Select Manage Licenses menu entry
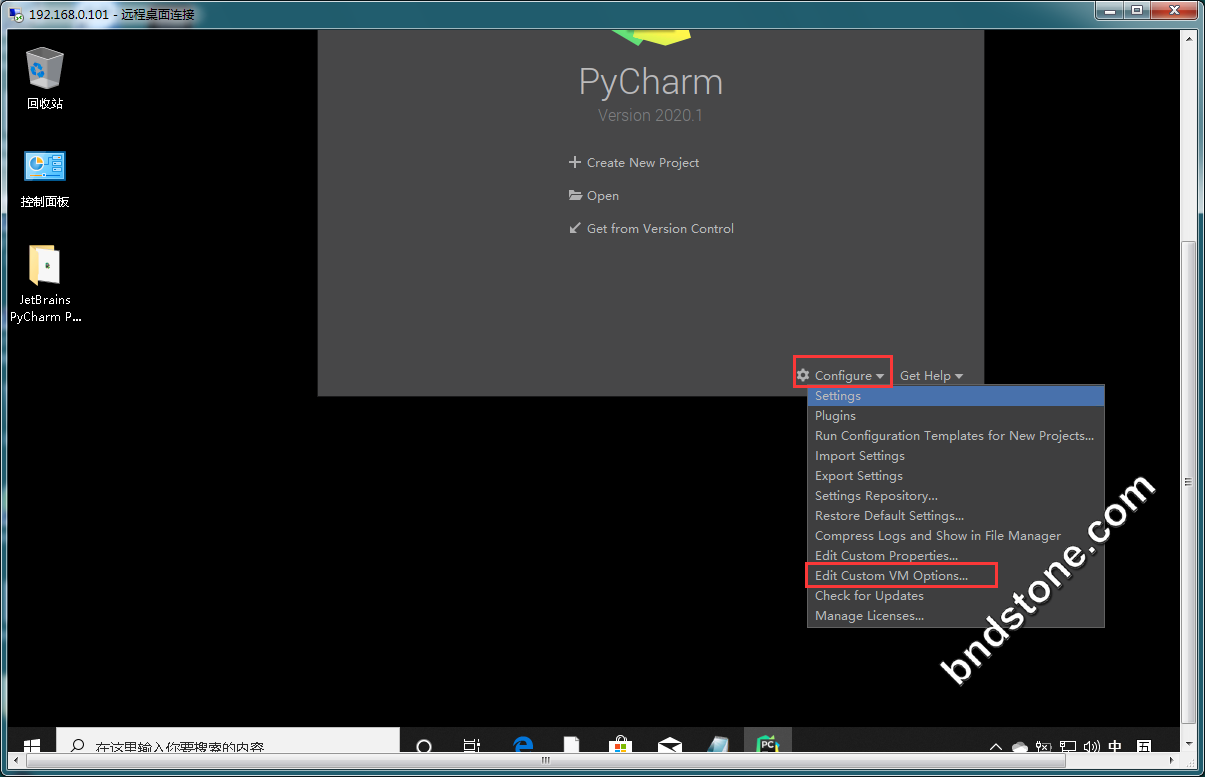 point(869,616)
